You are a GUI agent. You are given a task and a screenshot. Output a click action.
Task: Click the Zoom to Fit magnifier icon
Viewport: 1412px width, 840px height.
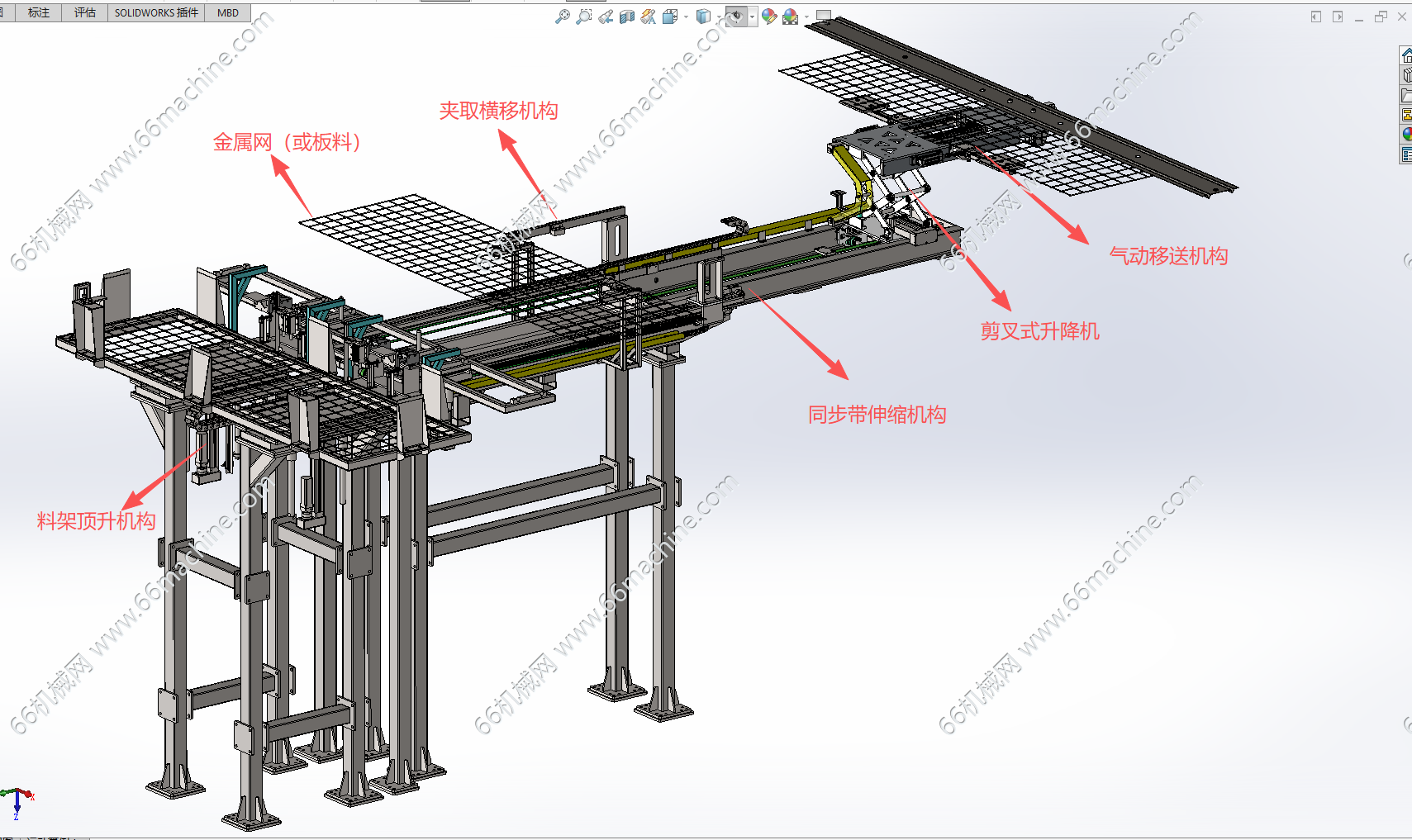tap(563, 17)
